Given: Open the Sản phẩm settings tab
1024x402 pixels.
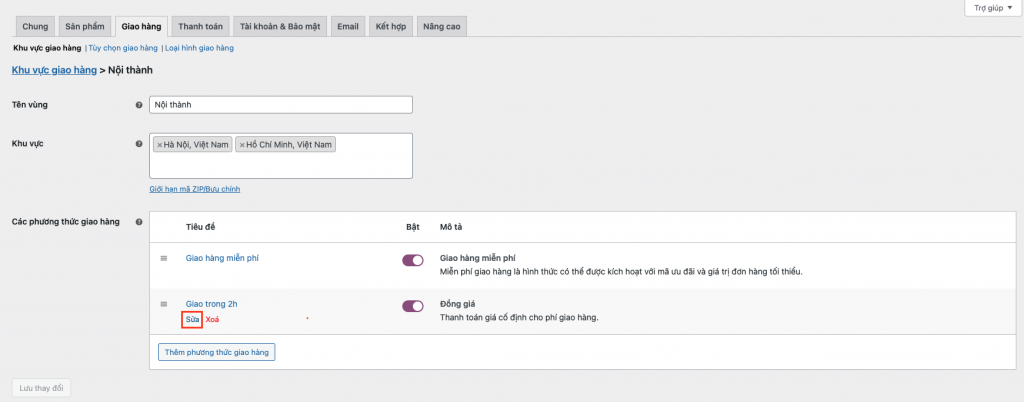Looking at the screenshot, I should point(85,26).
